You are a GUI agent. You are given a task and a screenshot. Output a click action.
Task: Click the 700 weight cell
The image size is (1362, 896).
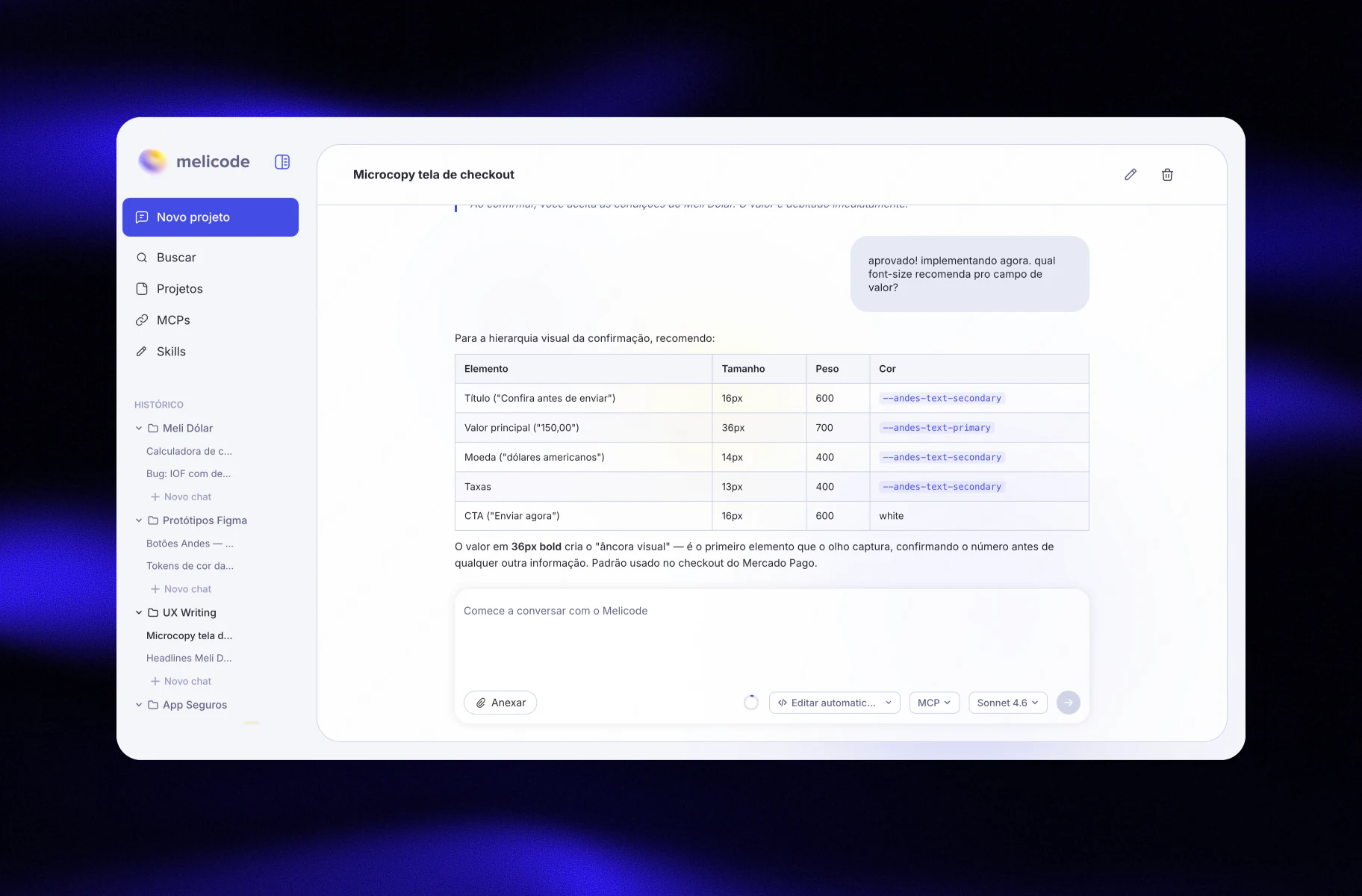click(838, 428)
